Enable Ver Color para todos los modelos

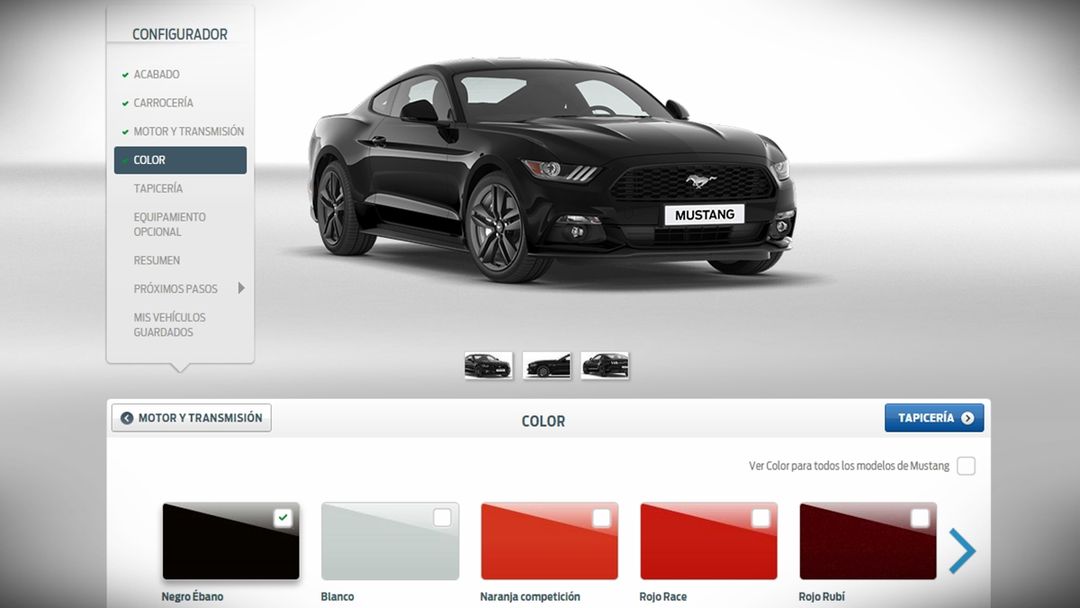[966, 466]
